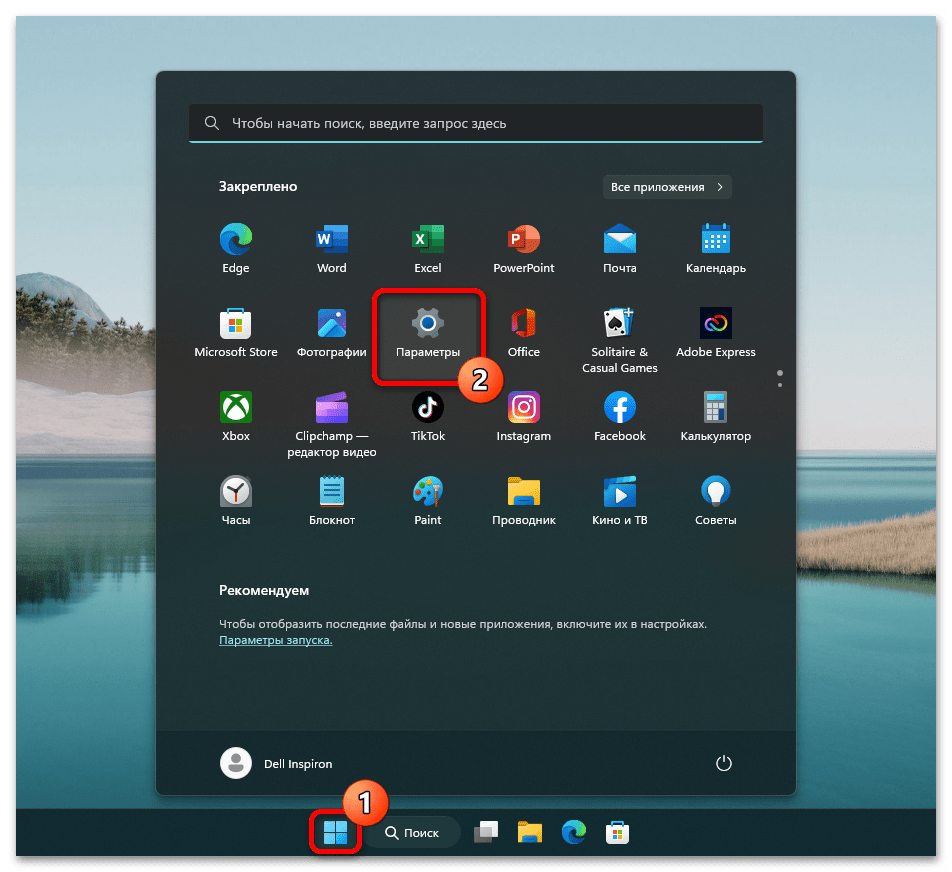Open Блокнот notepad
Viewport: 952px width, 872px height.
pos(332,501)
